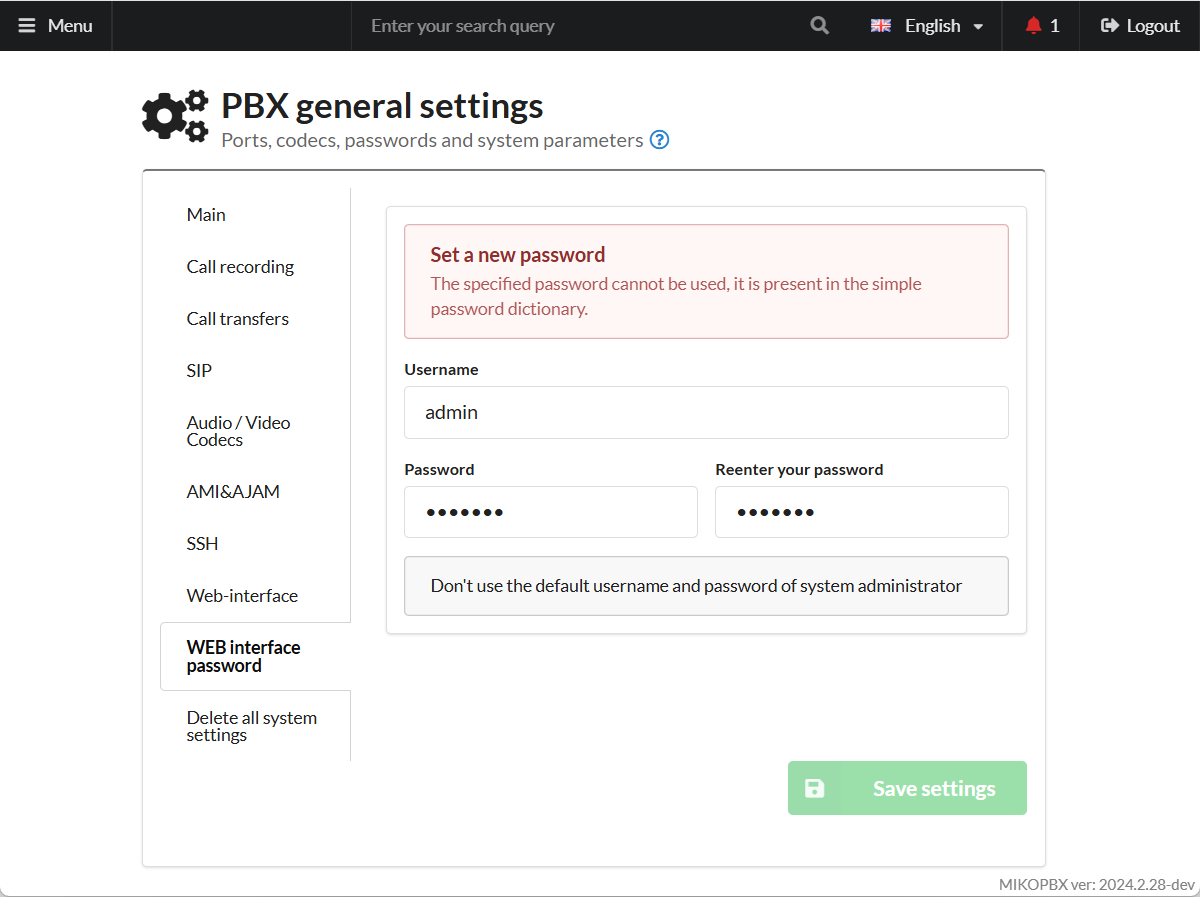This screenshot has height=897, width=1200.
Task: Click the help question mark icon
Action: (659, 140)
